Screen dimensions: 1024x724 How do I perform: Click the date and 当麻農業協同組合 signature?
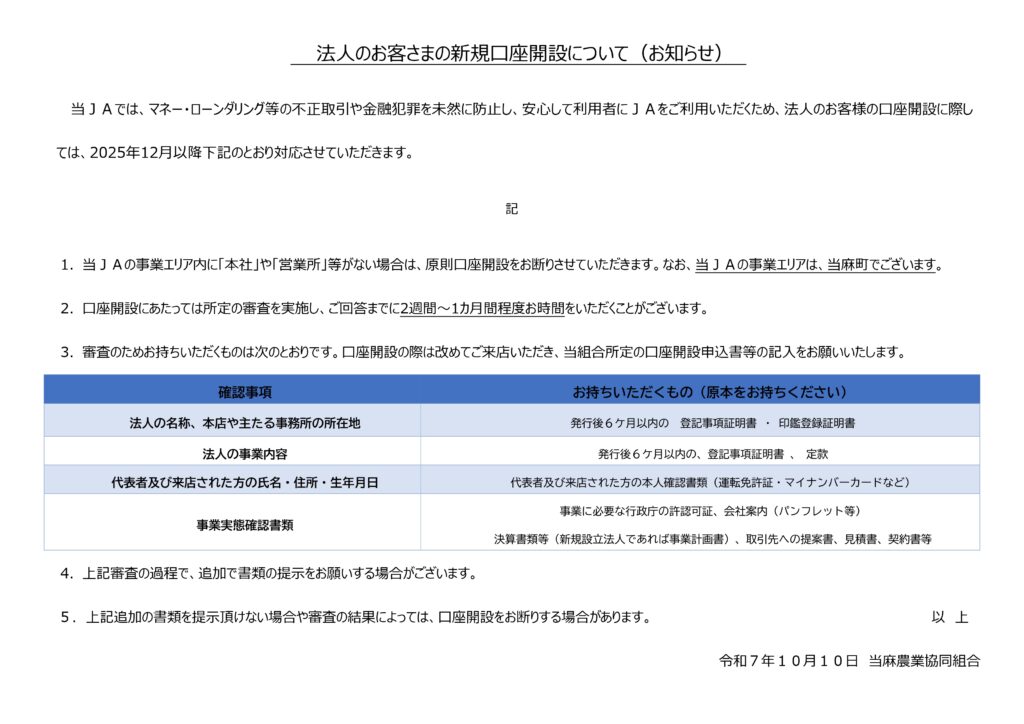(849, 661)
